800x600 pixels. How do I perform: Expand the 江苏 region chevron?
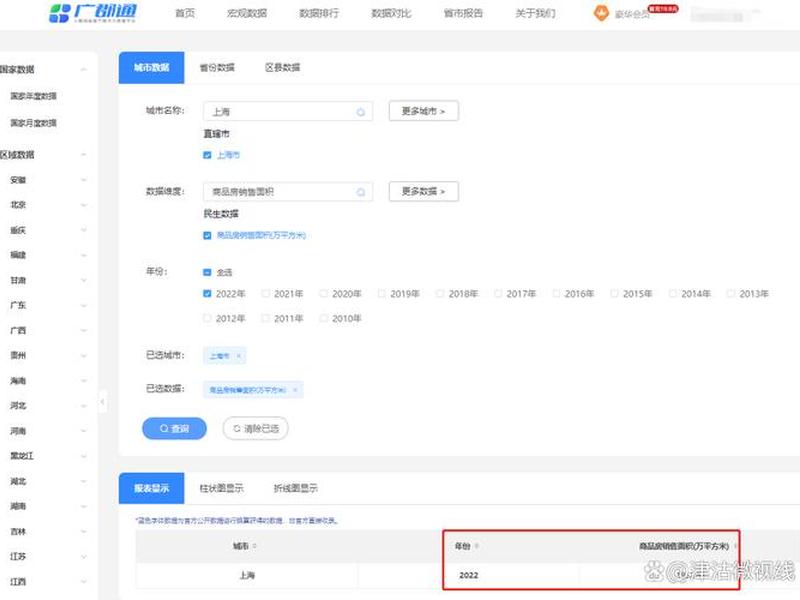click(84, 557)
